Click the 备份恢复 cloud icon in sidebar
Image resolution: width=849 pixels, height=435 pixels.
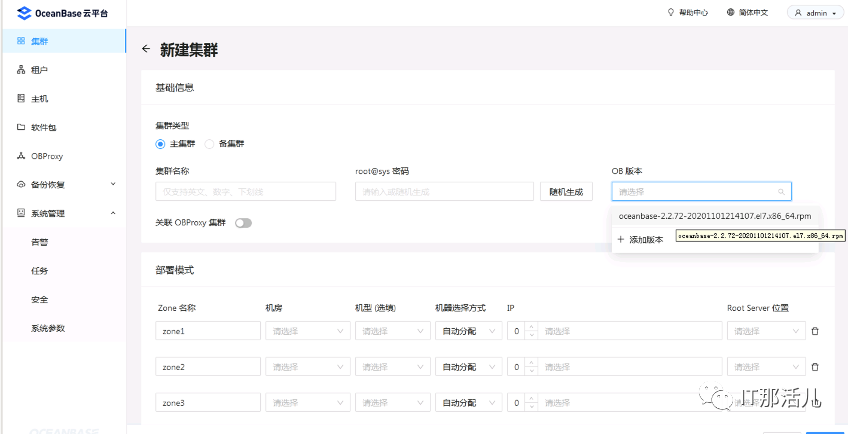coord(21,185)
